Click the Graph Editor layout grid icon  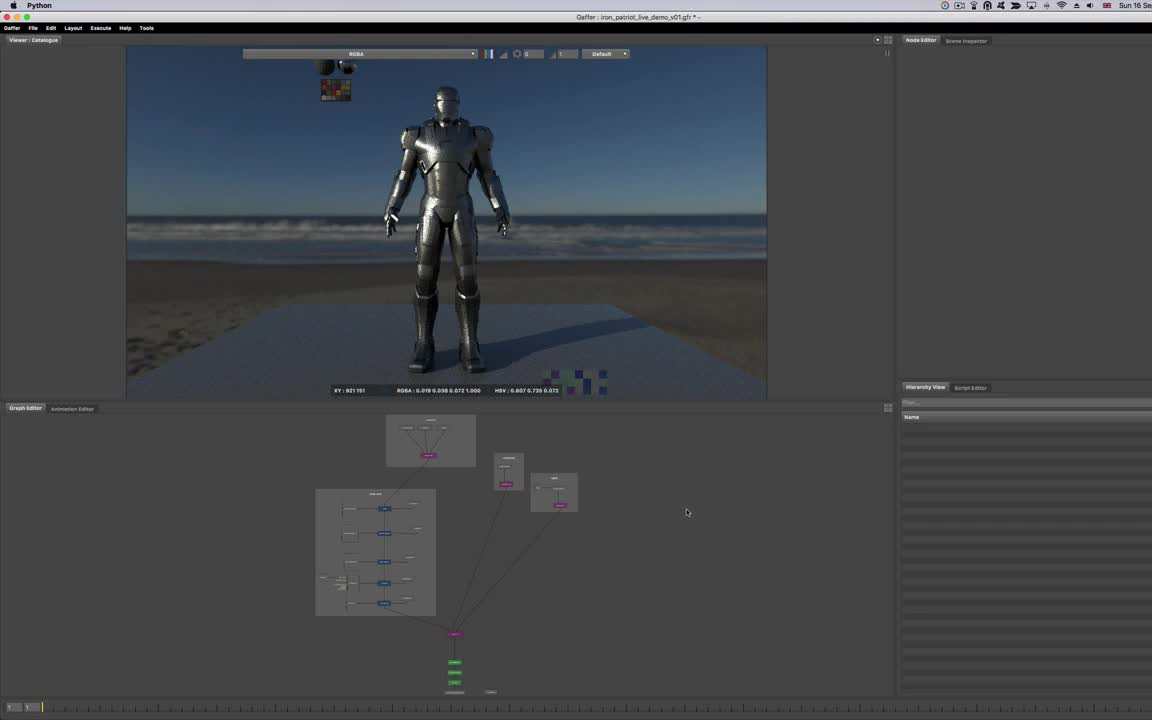pyautogui.click(x=888, y=408)
